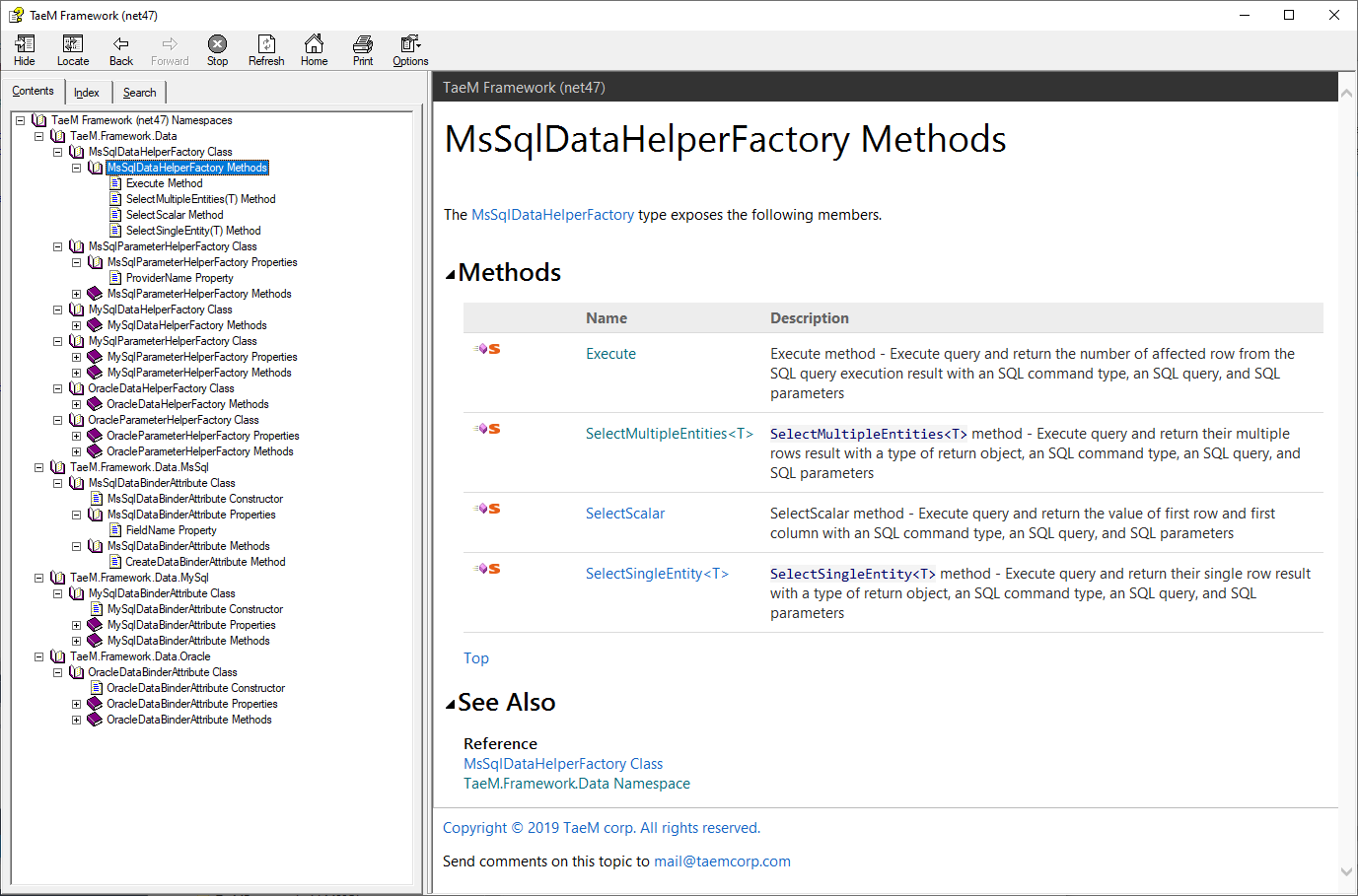This screenshot has height=896, width=1358.
Task: Collapse the TaeM.Framework.Data.MsSql namespace node
Action: coord(38,467)
